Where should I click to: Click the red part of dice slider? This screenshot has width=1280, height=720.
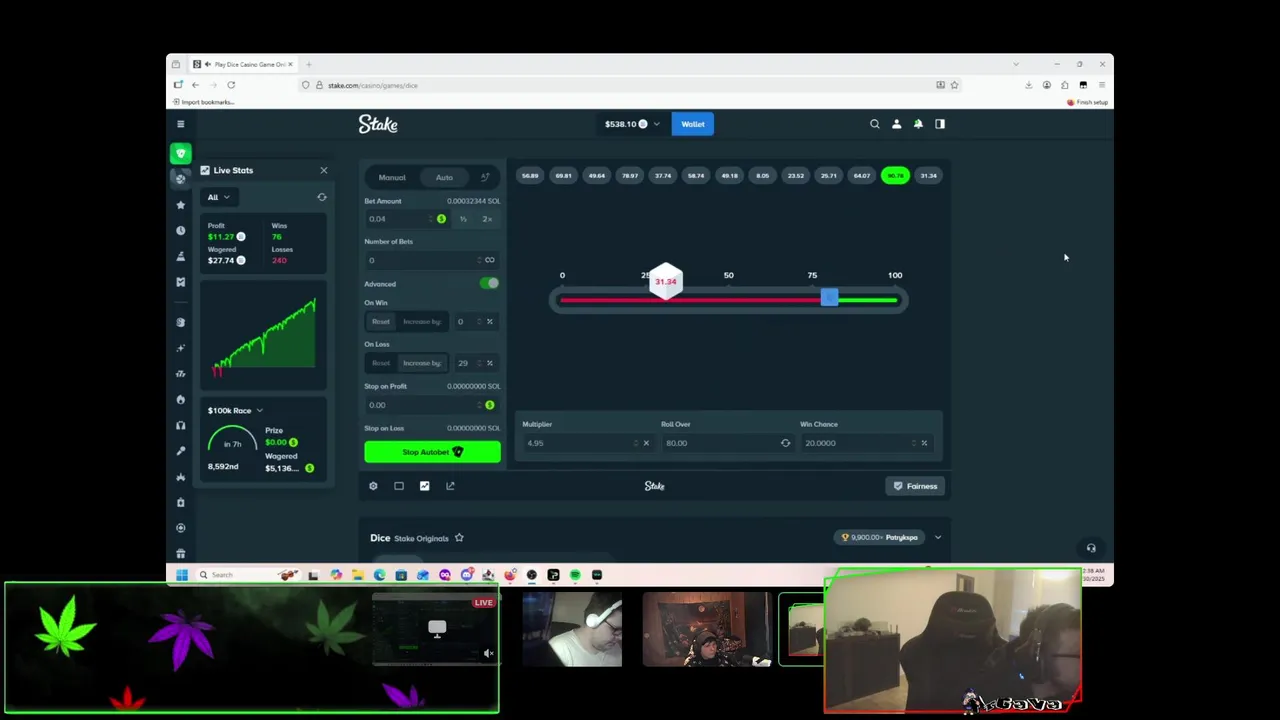[x=690, y=300]
